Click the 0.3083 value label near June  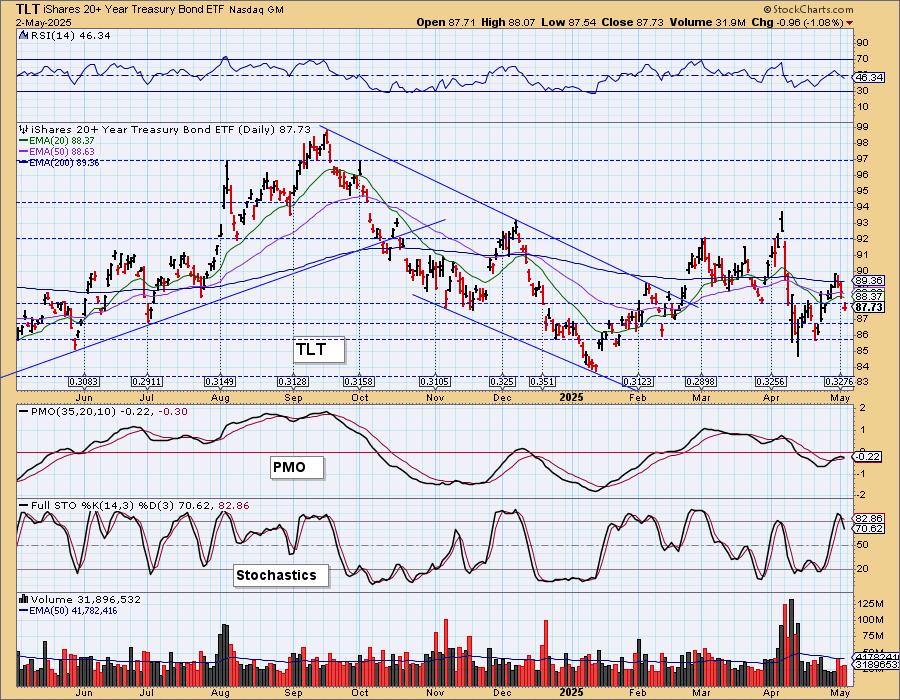(x=84, y=382)
